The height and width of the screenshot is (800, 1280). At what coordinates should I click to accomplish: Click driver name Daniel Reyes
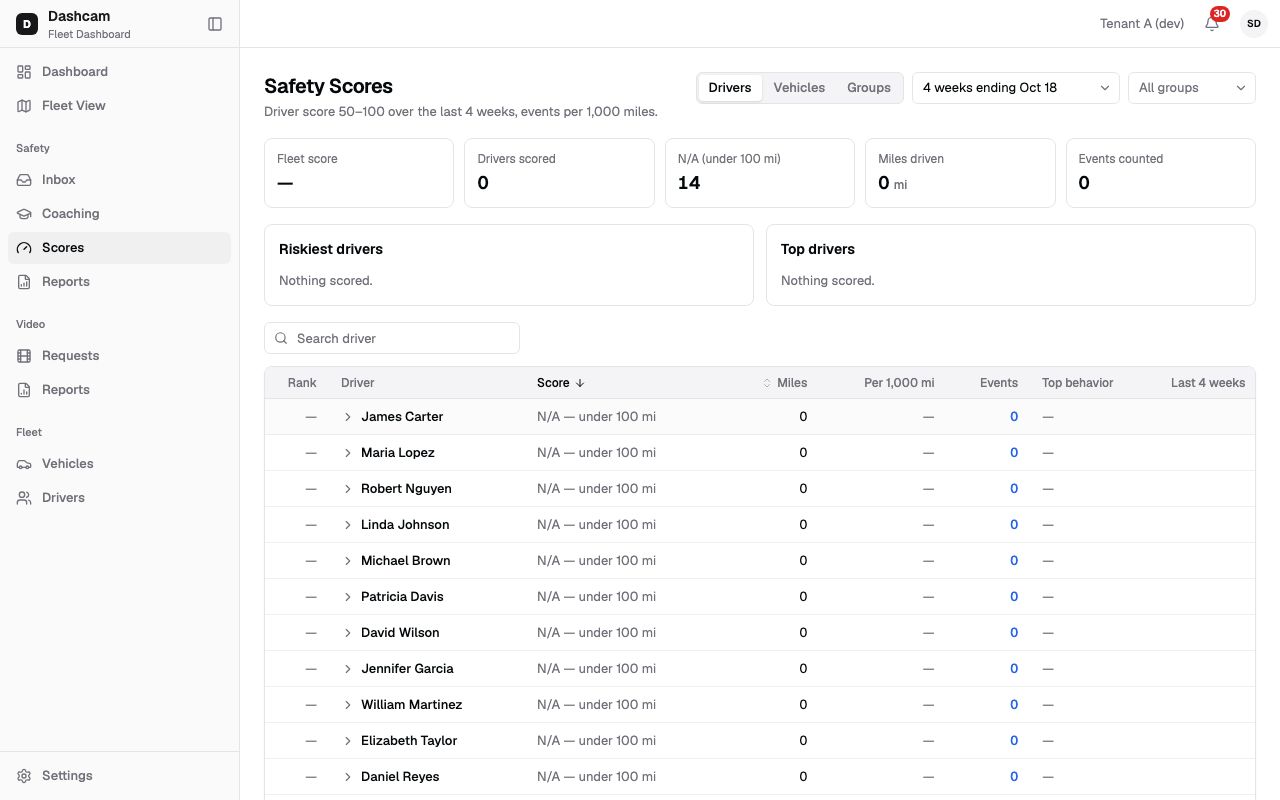coord(400,777)
